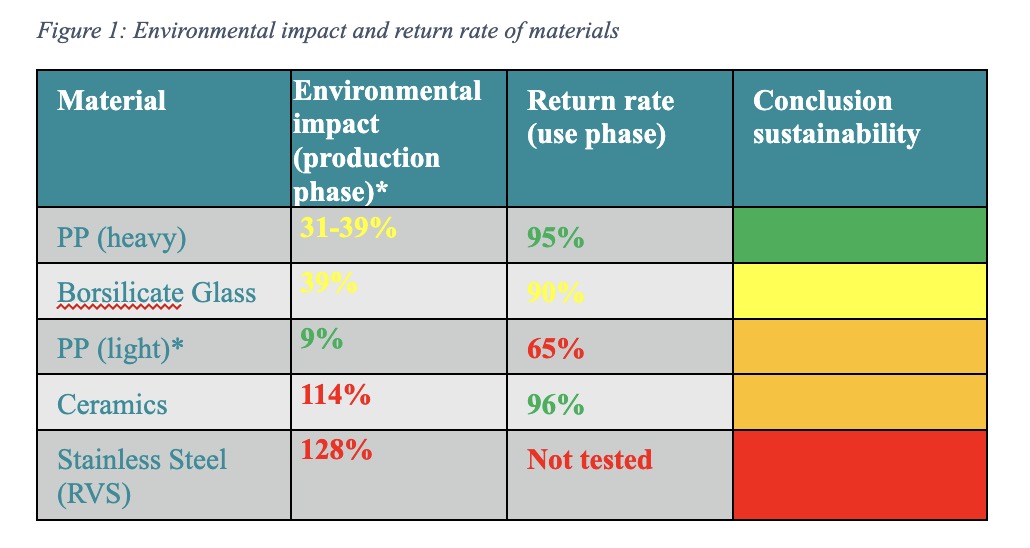Click the red sustainability cell
The height and width of the screenshot is (548, 1030).
(859, 475)
